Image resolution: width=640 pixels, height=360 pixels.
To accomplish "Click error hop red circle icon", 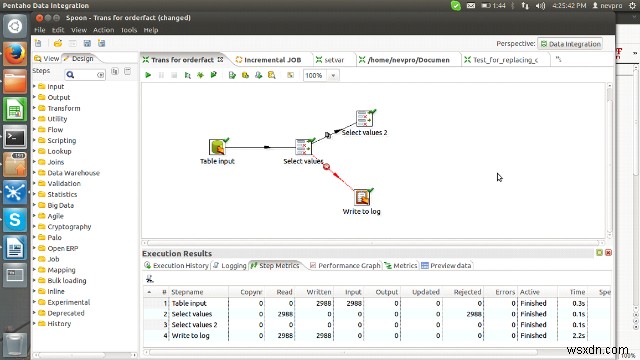I will click(326, 167).
